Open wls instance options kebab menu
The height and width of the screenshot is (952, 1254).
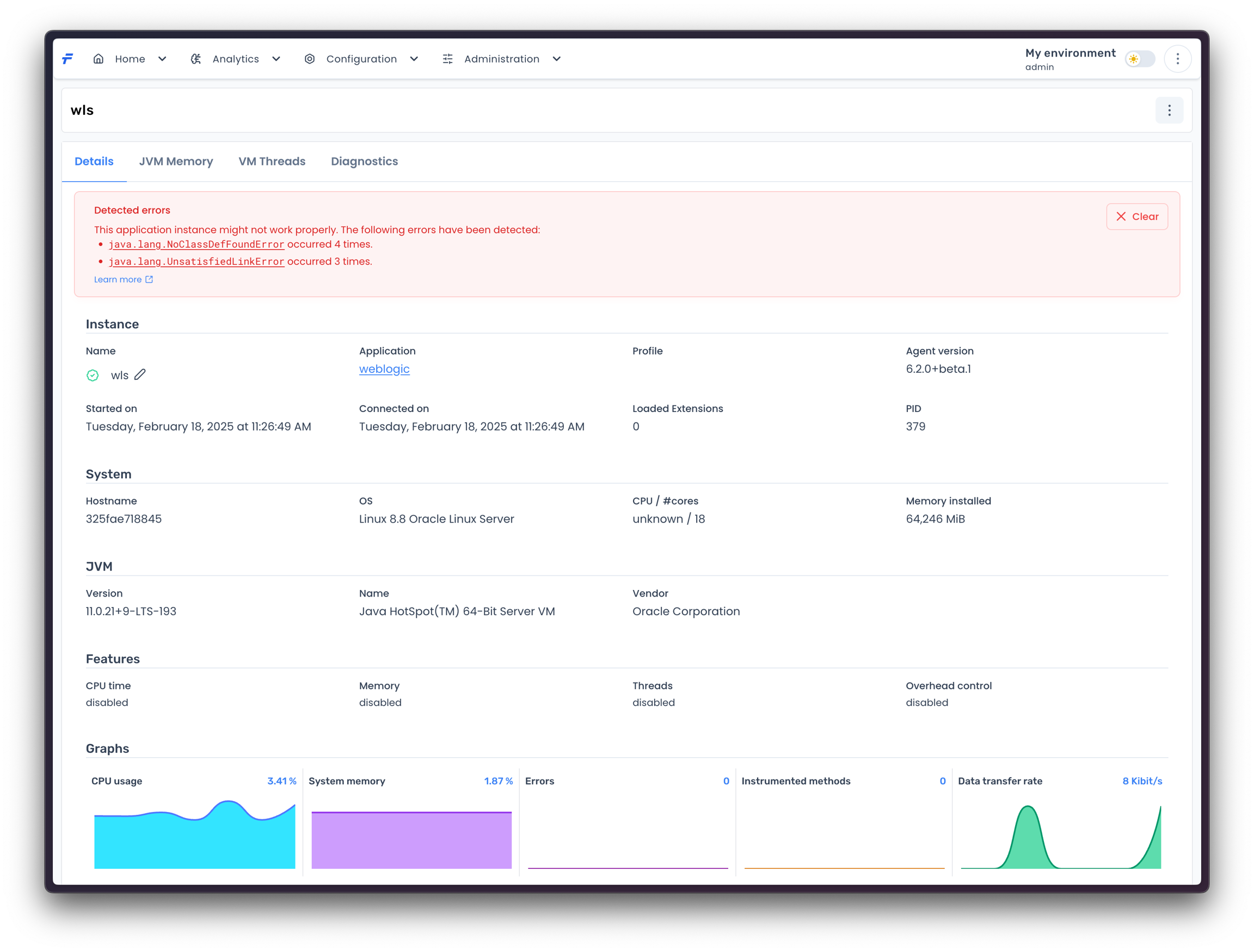(x=1169, y=110)
